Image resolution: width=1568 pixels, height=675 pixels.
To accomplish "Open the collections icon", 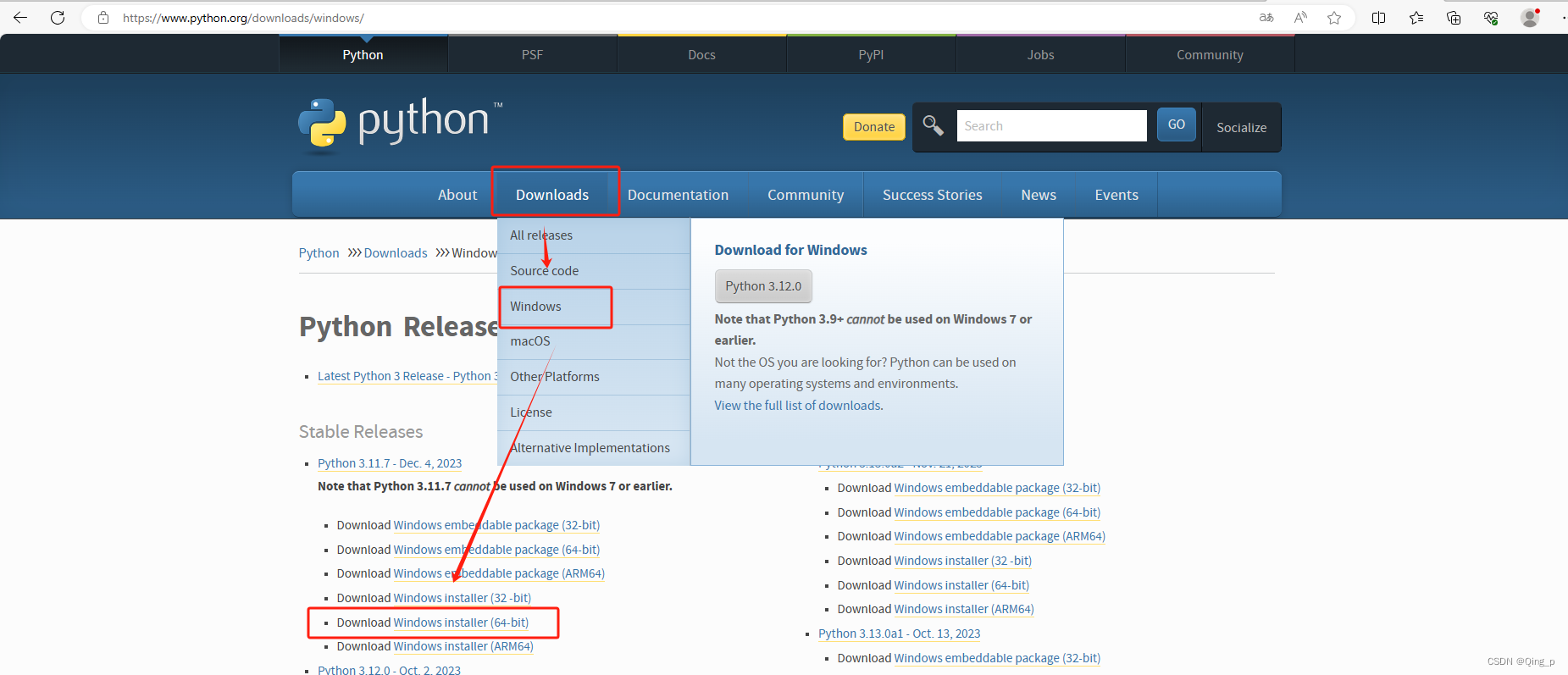I will point(1454,18).
